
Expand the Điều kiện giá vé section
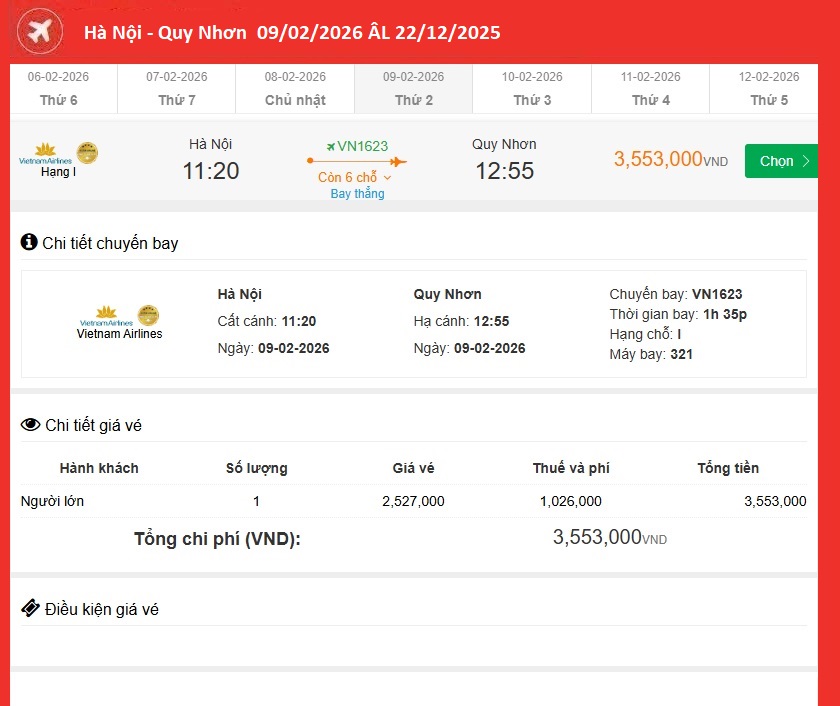tap(101, 609)
